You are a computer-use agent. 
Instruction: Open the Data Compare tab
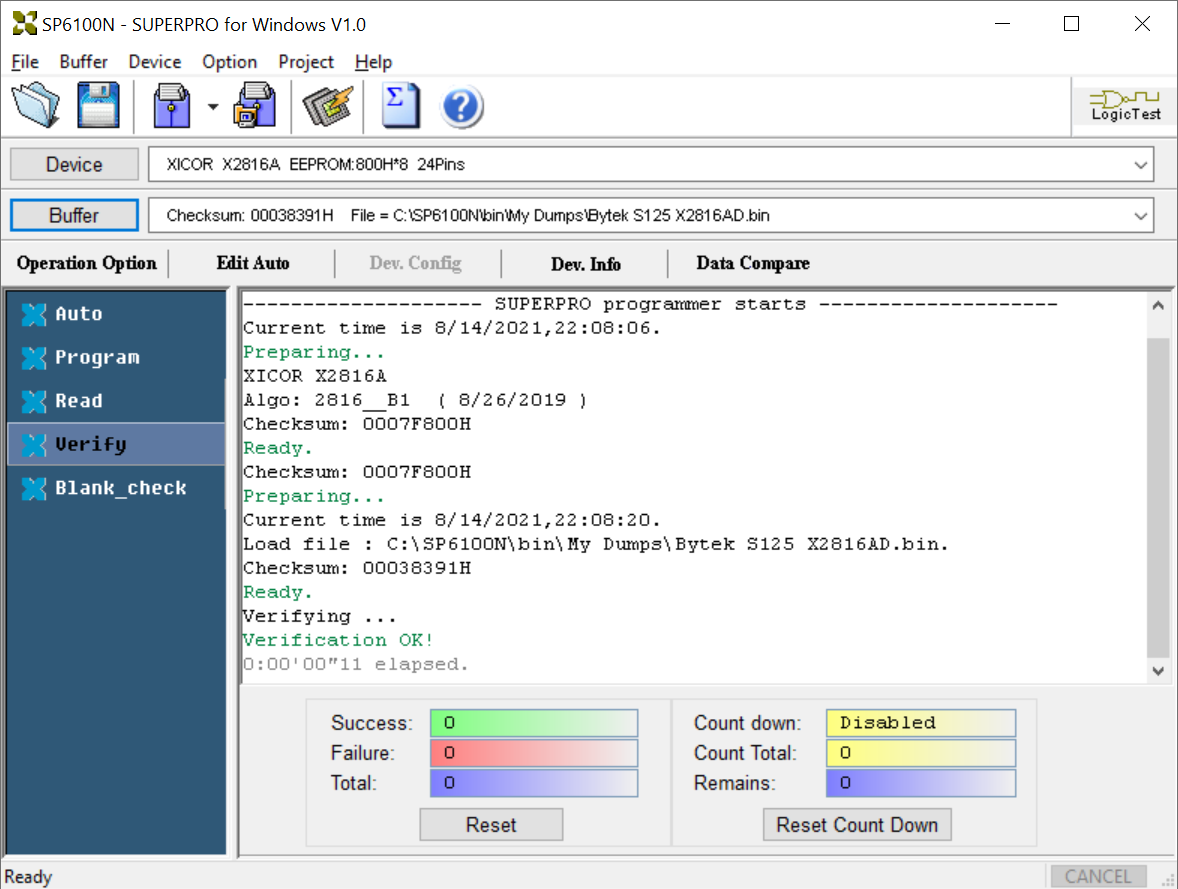coord(753,263)
